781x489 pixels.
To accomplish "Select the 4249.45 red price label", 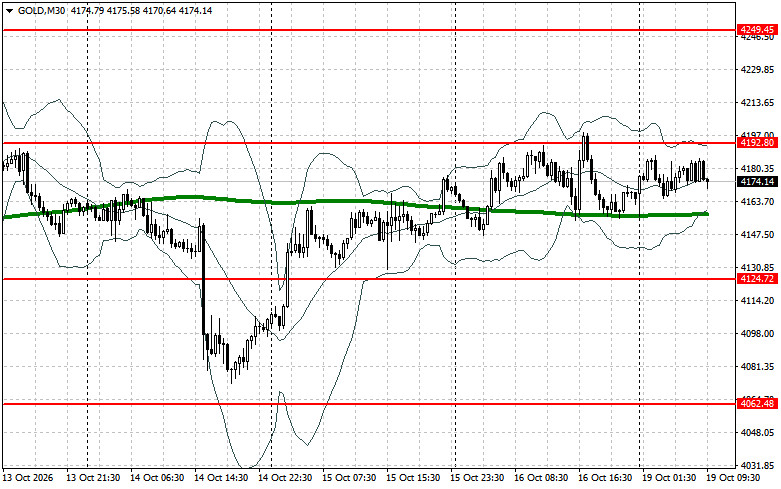I will (x=757, y=30).
